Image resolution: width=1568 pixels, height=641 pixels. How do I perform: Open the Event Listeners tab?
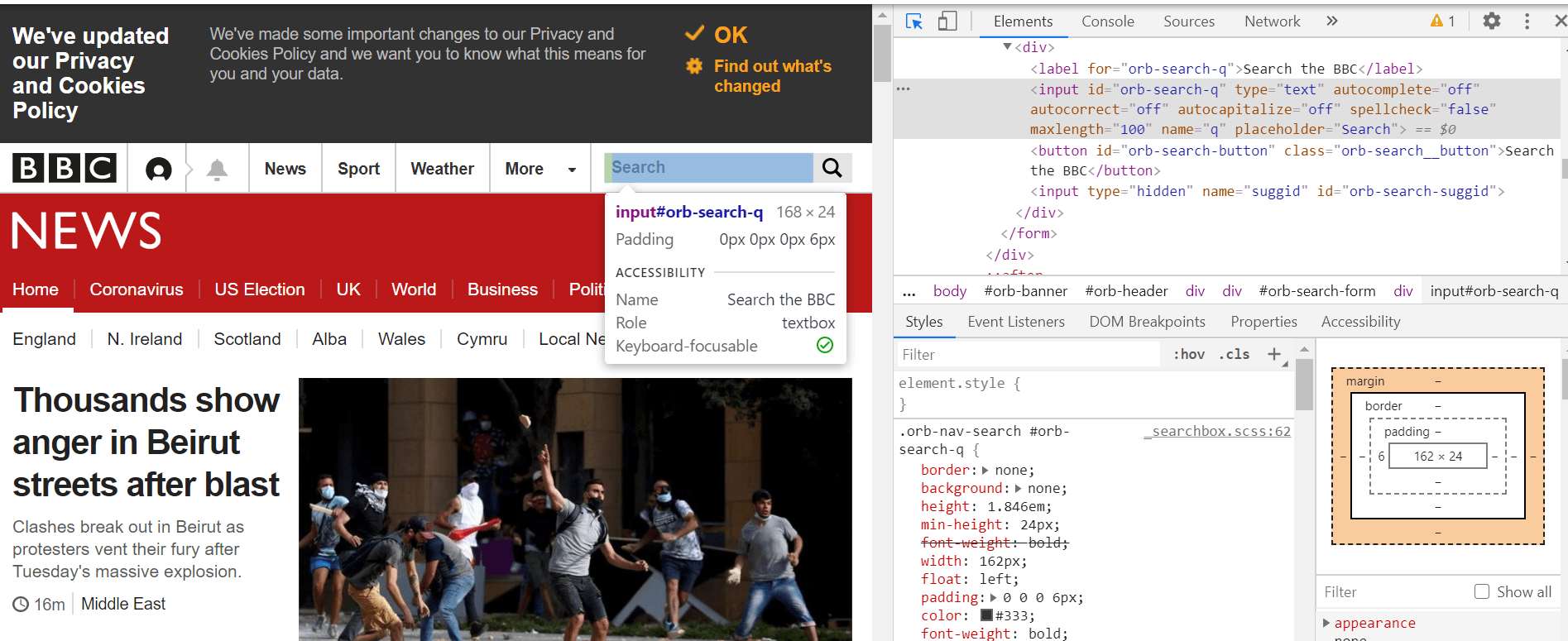(1016, 322)
